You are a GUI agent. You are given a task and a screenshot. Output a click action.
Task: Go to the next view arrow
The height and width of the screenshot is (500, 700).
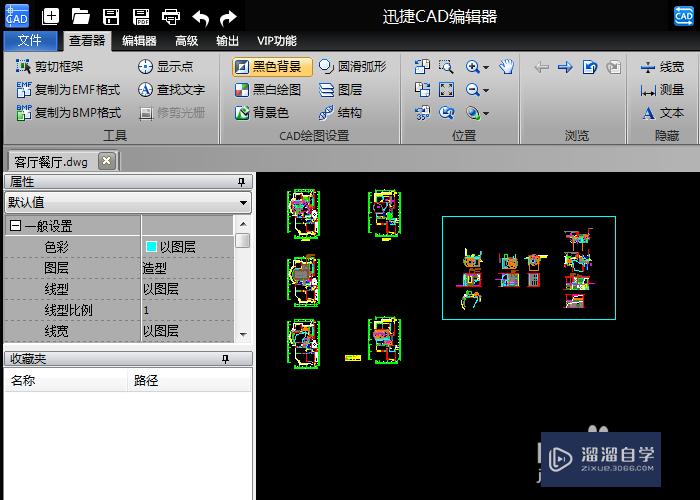(565, 67)
